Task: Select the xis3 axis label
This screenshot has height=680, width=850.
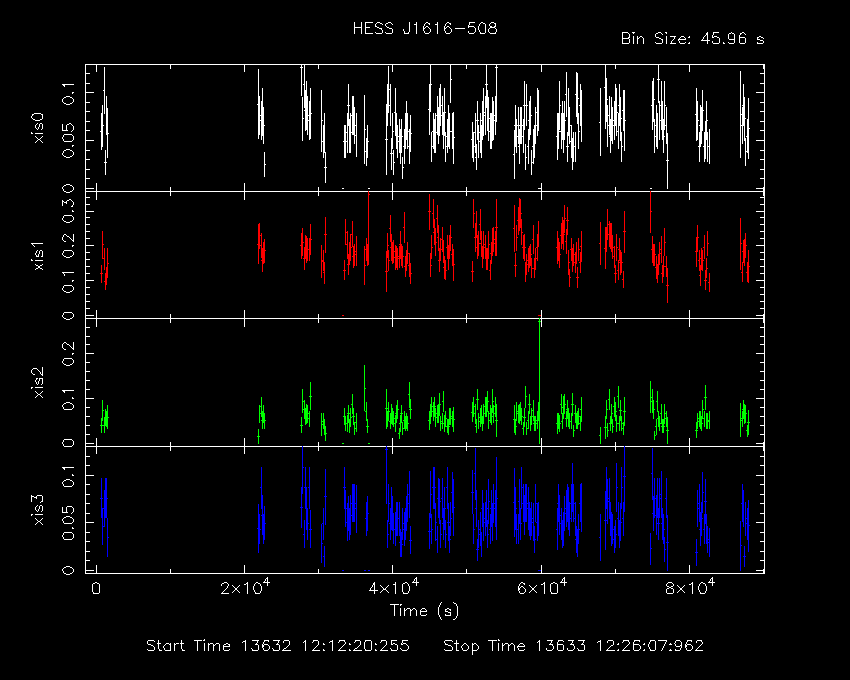Action: pyautogui.click(x=38, y=510)
